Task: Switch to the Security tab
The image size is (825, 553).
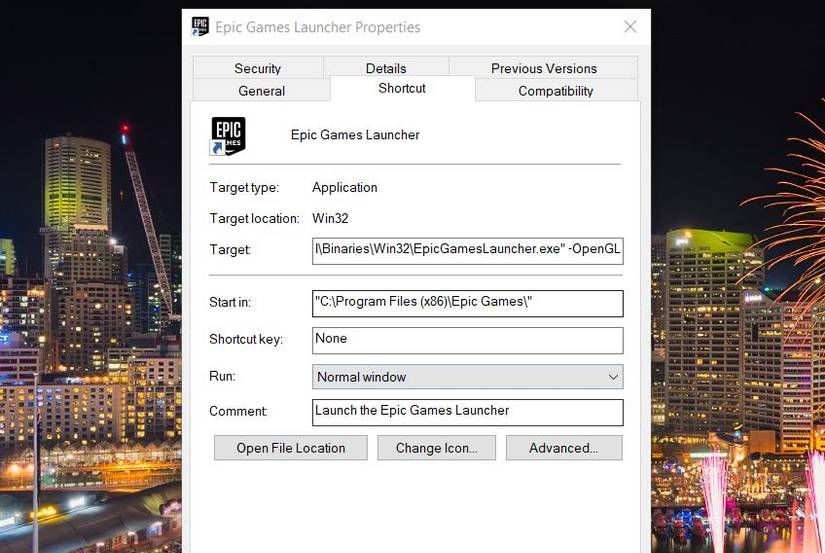Action: click(x=258, y=68)
